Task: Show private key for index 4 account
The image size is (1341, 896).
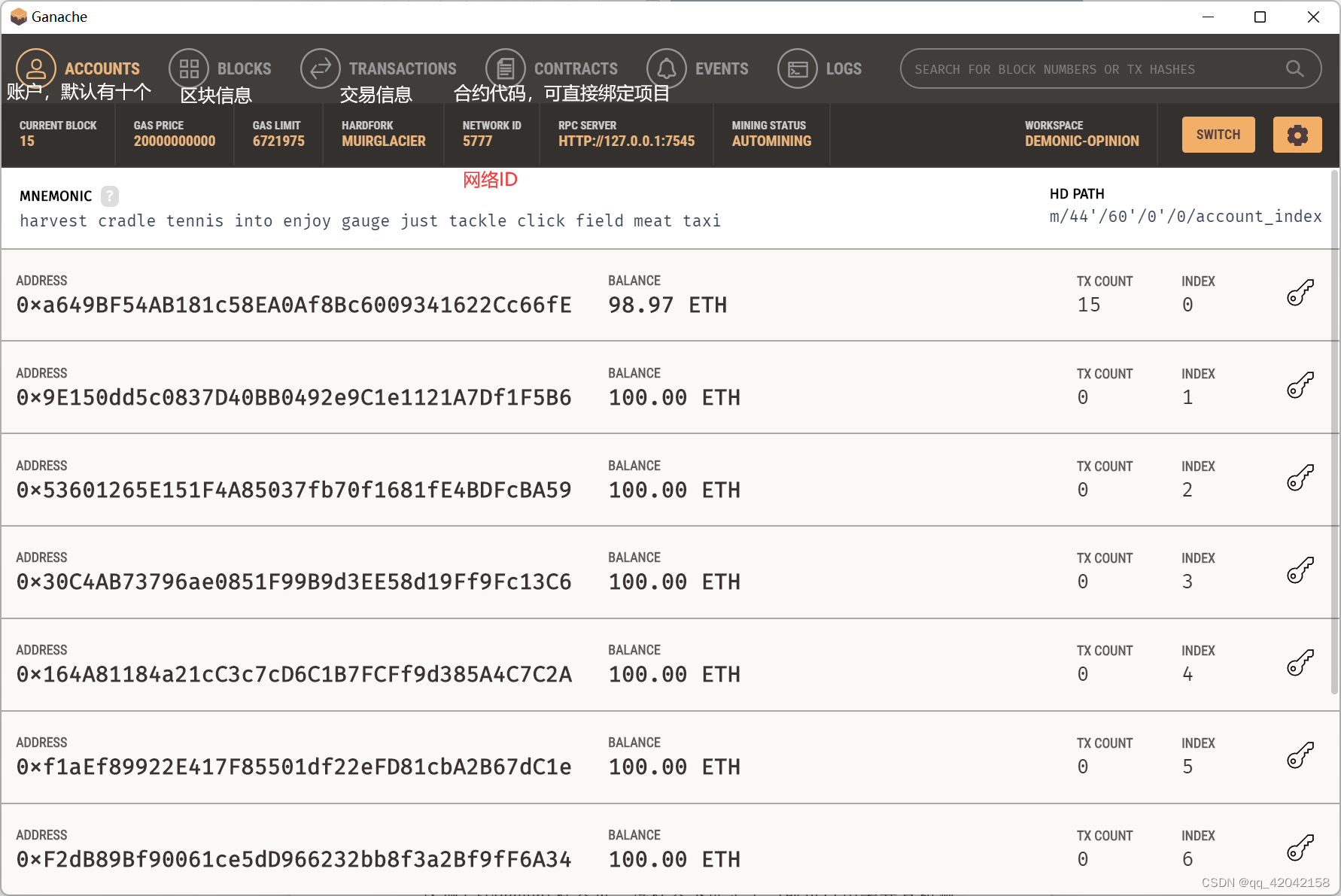Action: click(1300, 663)
